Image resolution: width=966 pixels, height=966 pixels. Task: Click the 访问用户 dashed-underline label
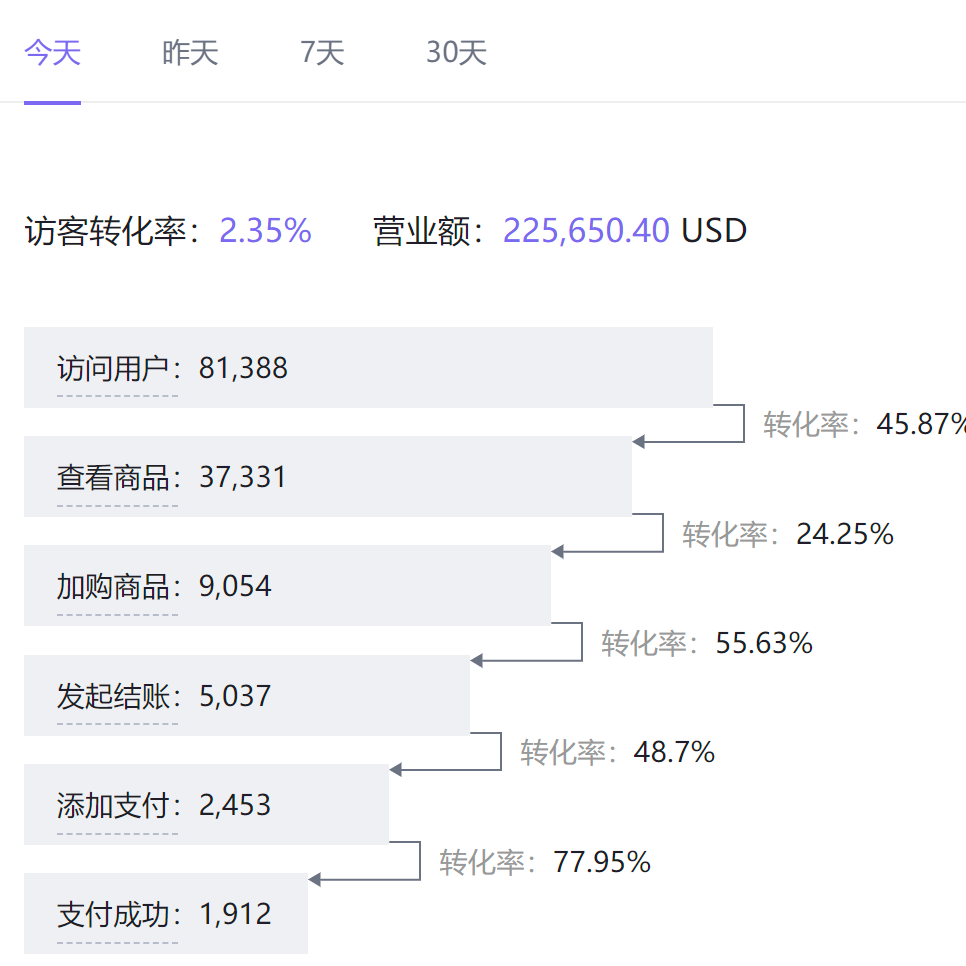pos(117,369)
